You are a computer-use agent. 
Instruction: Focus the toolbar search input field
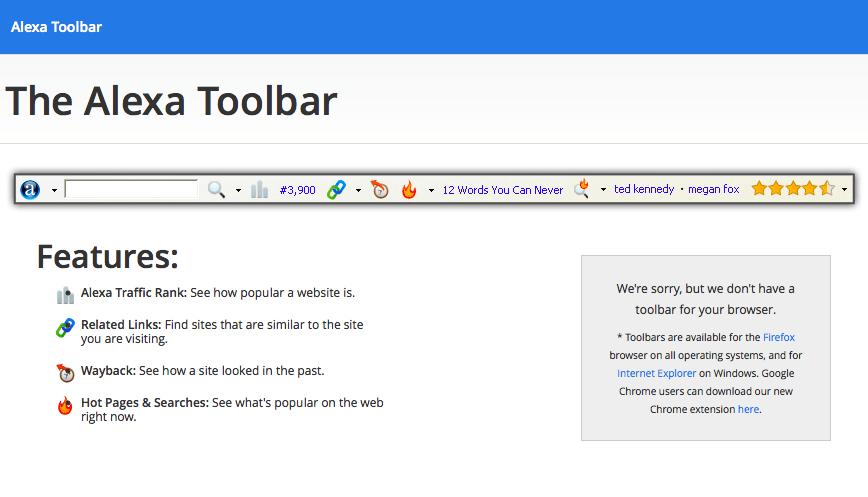pos(131,189)
